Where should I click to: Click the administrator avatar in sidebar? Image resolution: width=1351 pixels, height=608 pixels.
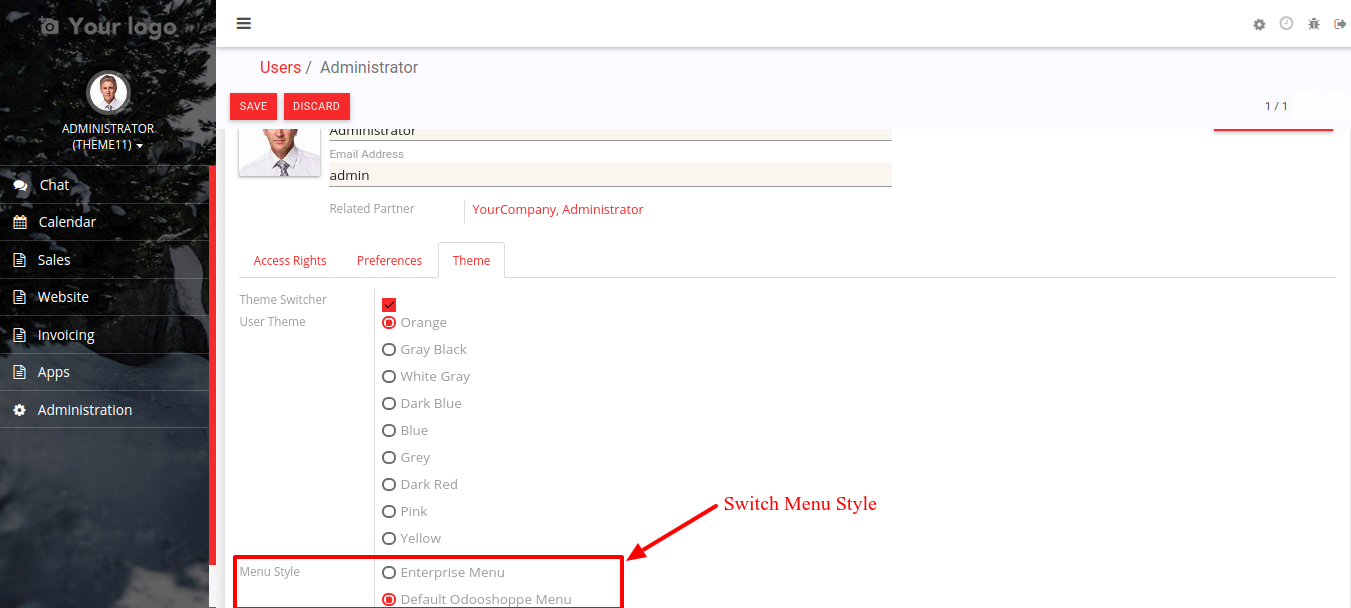click(x=108, y=93)
